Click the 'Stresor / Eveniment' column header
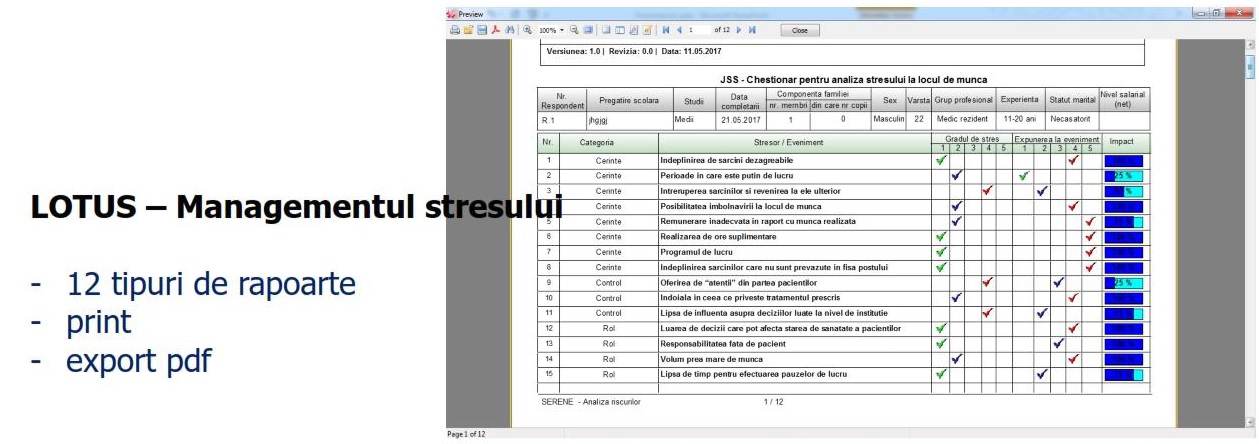The width and height of the screenshot is (1259, 444). [x=795, y=142]
